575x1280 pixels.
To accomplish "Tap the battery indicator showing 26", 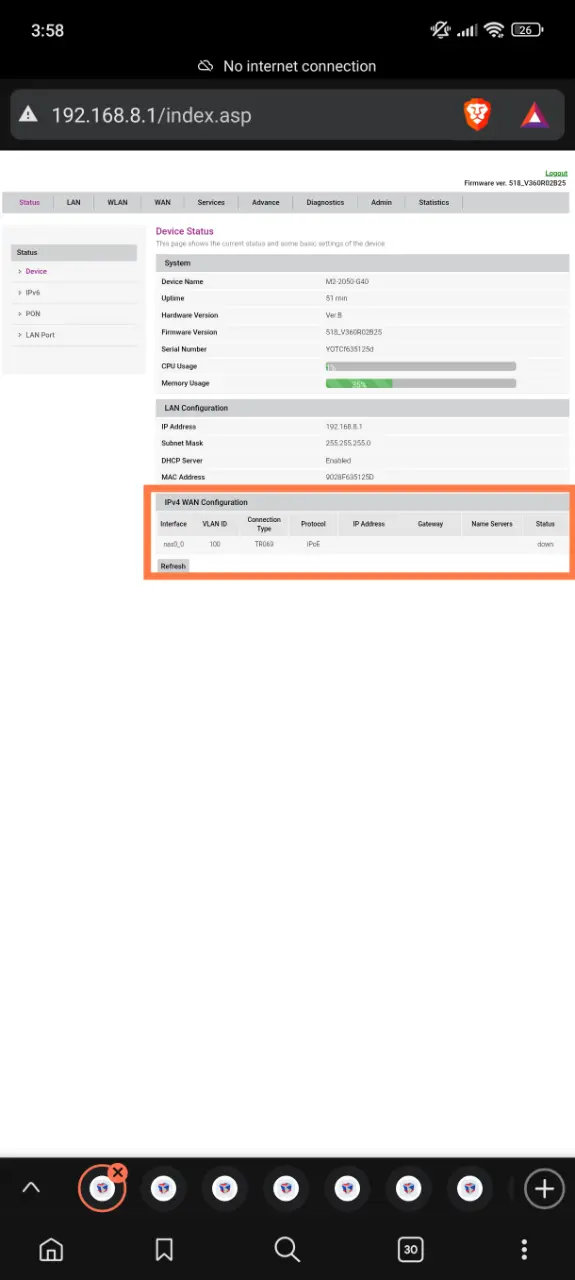I will coord(527,30).
